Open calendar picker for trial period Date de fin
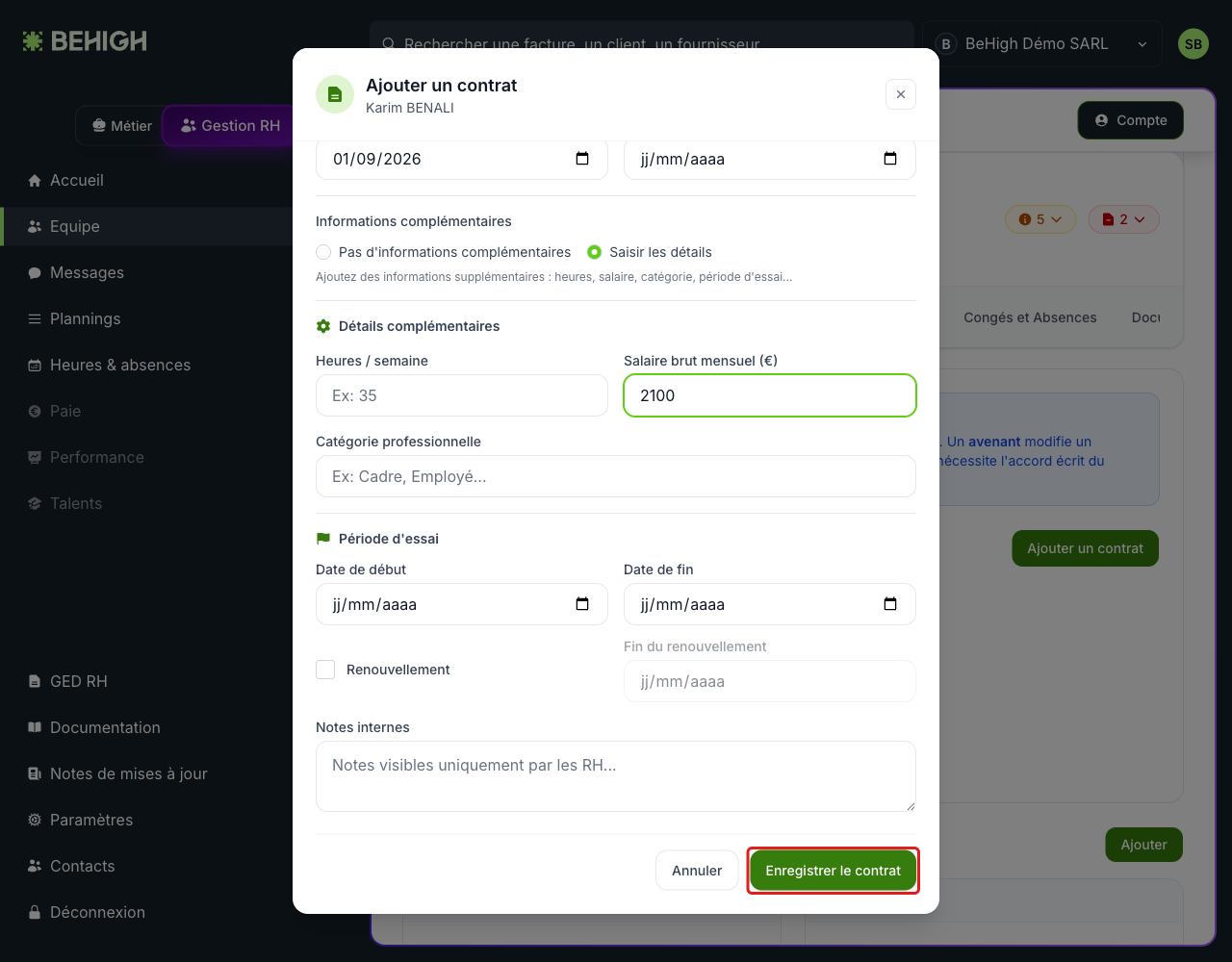Screen dimensions: 1232x962 [890, 604]
